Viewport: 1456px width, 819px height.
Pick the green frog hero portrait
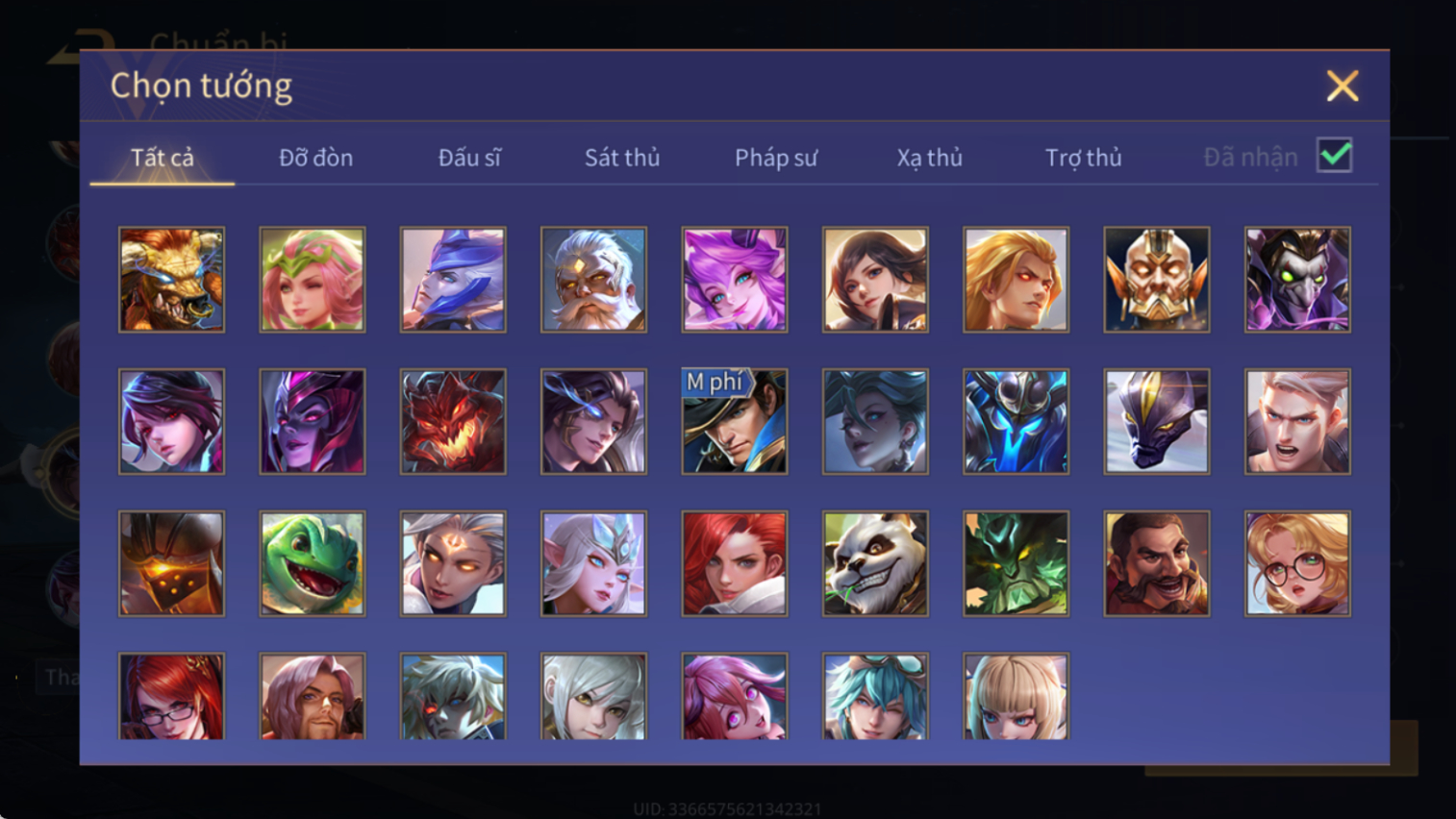click(x=313, y=563)
